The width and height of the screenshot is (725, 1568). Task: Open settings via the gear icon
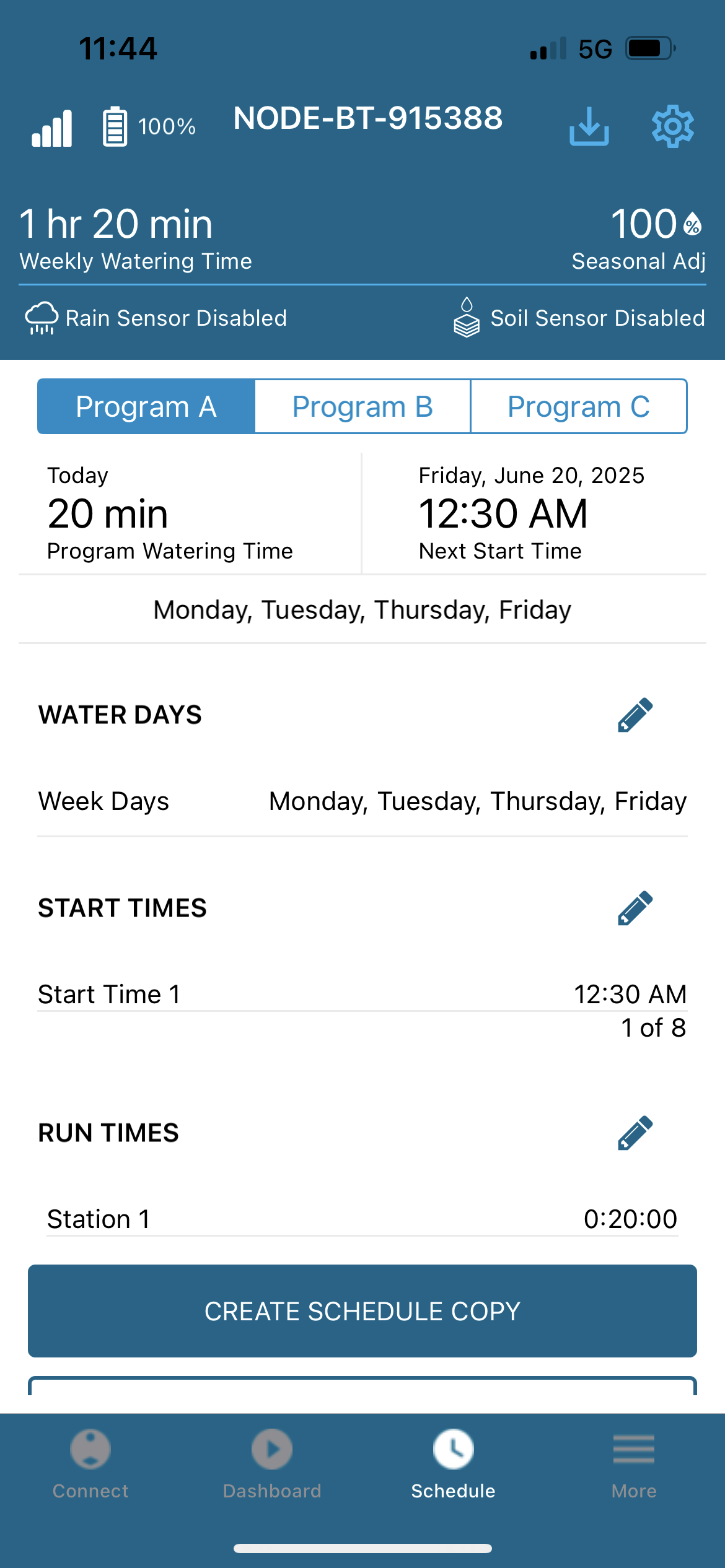(x=673, y=126)
